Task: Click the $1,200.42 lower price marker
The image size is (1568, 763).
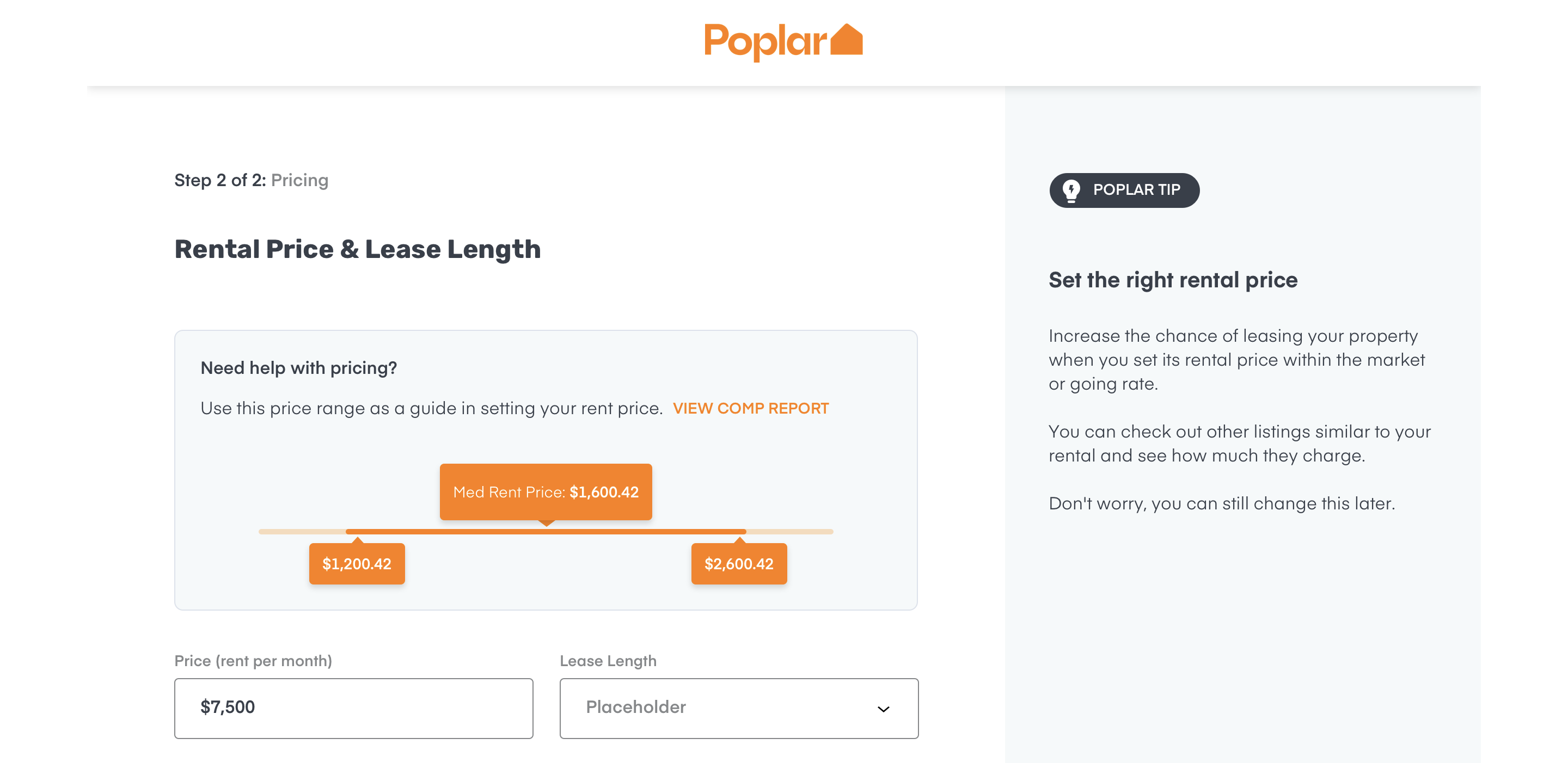Action: point(357,563)
